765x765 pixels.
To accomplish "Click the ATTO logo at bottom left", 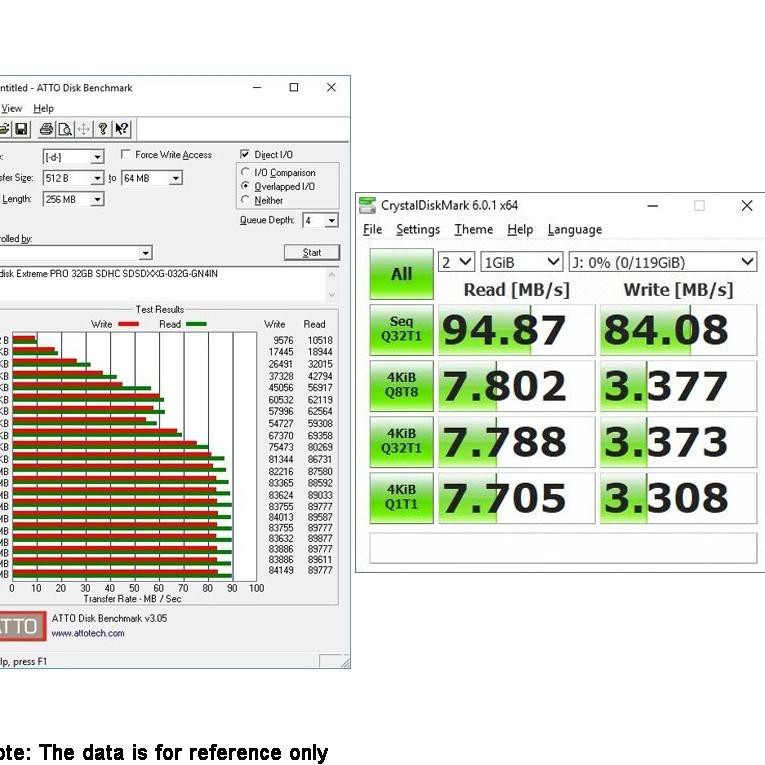I will (x=22, y=627).
